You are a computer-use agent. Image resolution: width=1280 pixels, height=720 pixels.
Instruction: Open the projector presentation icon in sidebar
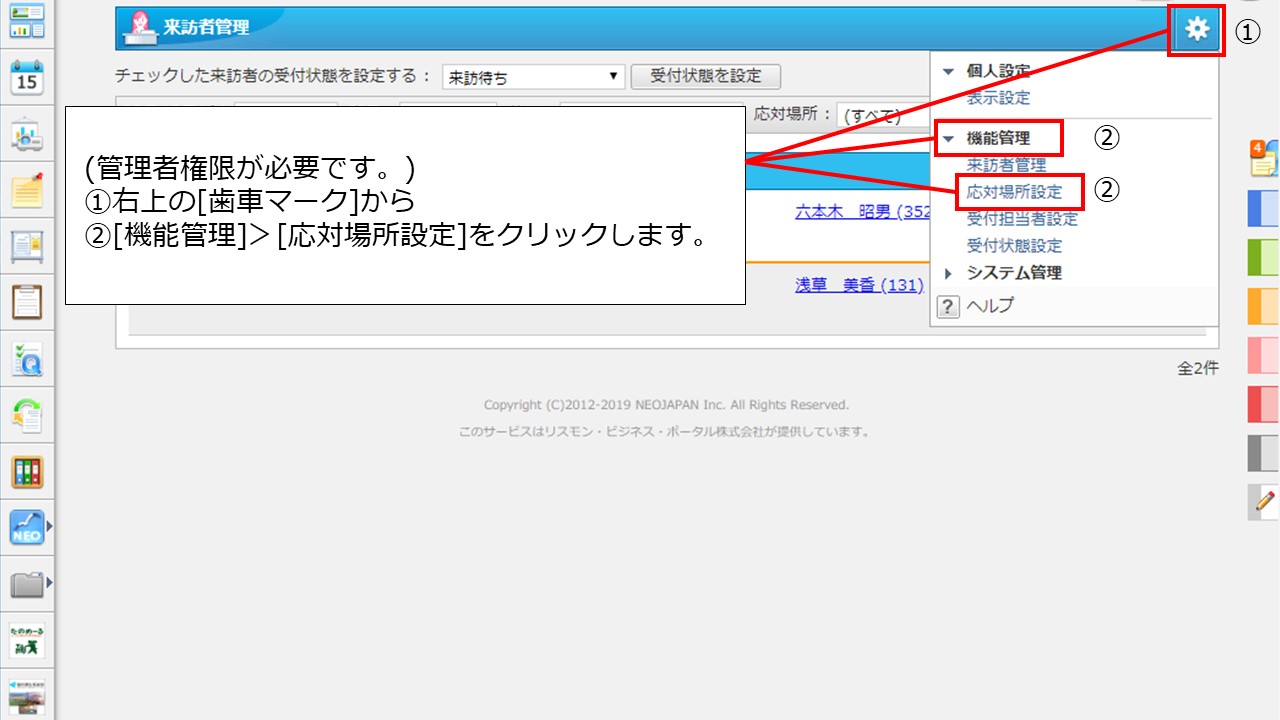26,133
